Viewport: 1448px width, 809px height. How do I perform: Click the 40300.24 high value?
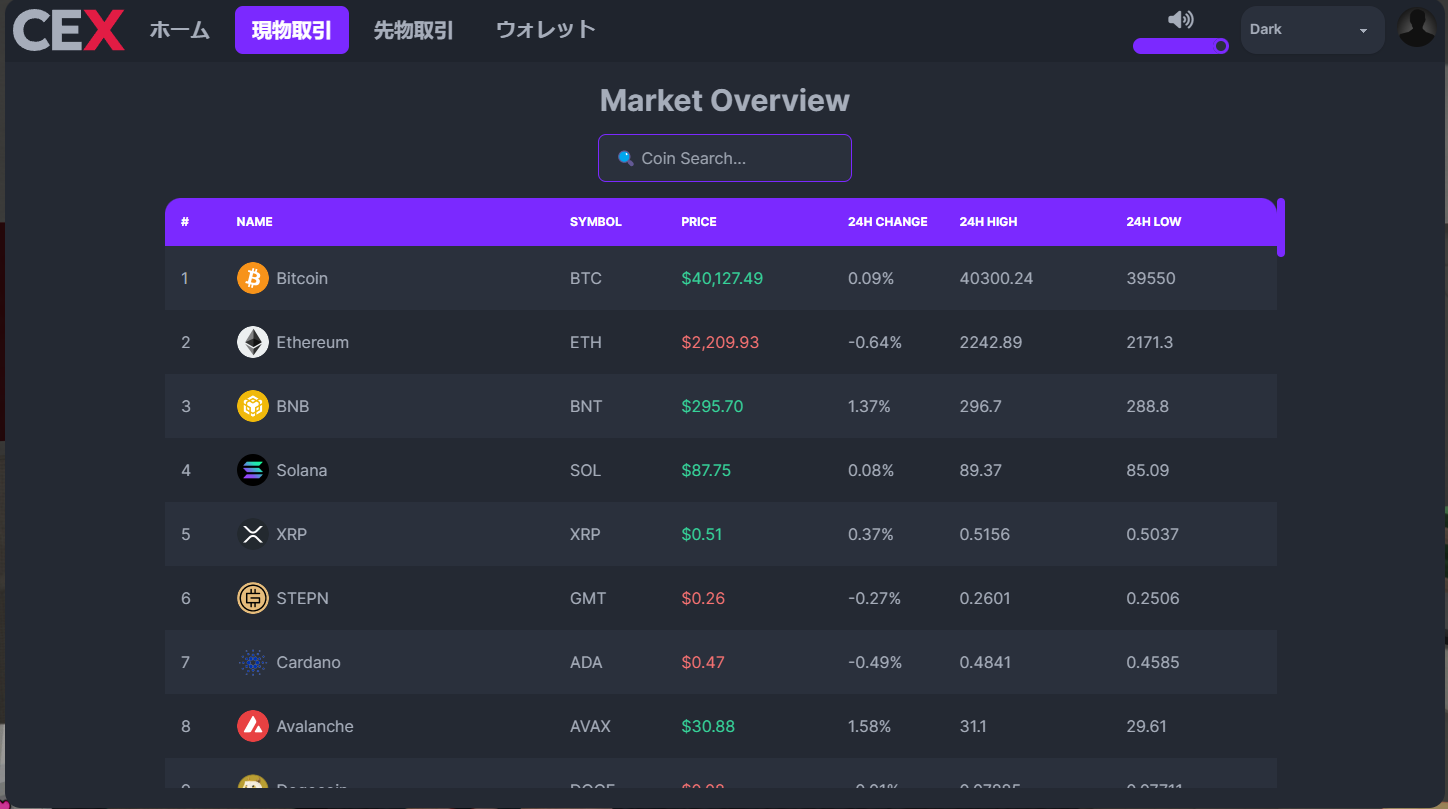[x=996, y=278]
